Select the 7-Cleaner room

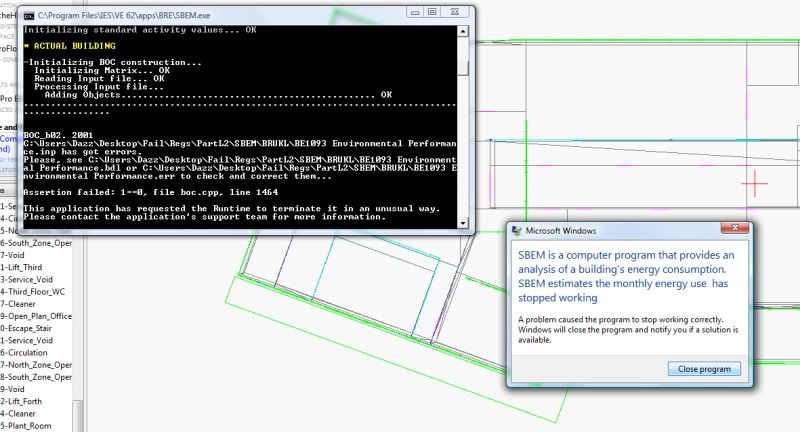click(18, 304)
